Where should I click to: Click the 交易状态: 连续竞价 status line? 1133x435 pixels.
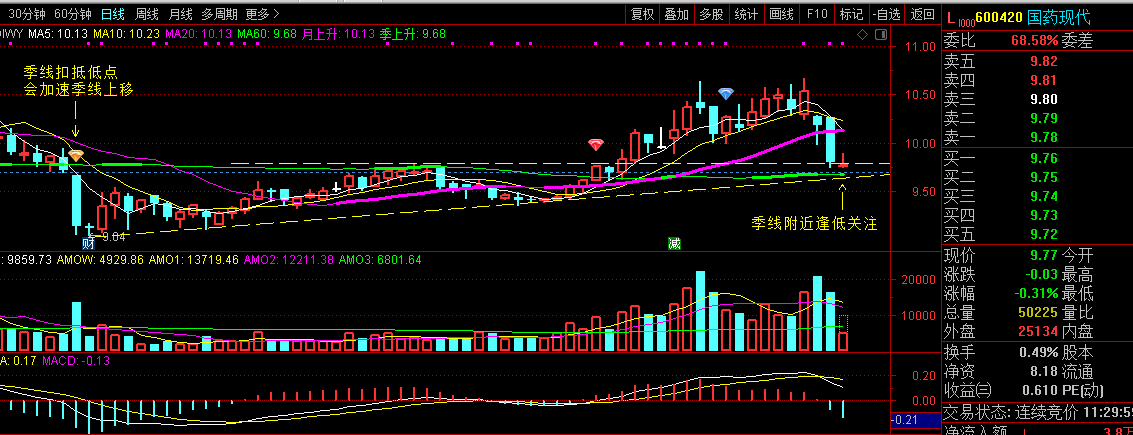click(1038, 413)
